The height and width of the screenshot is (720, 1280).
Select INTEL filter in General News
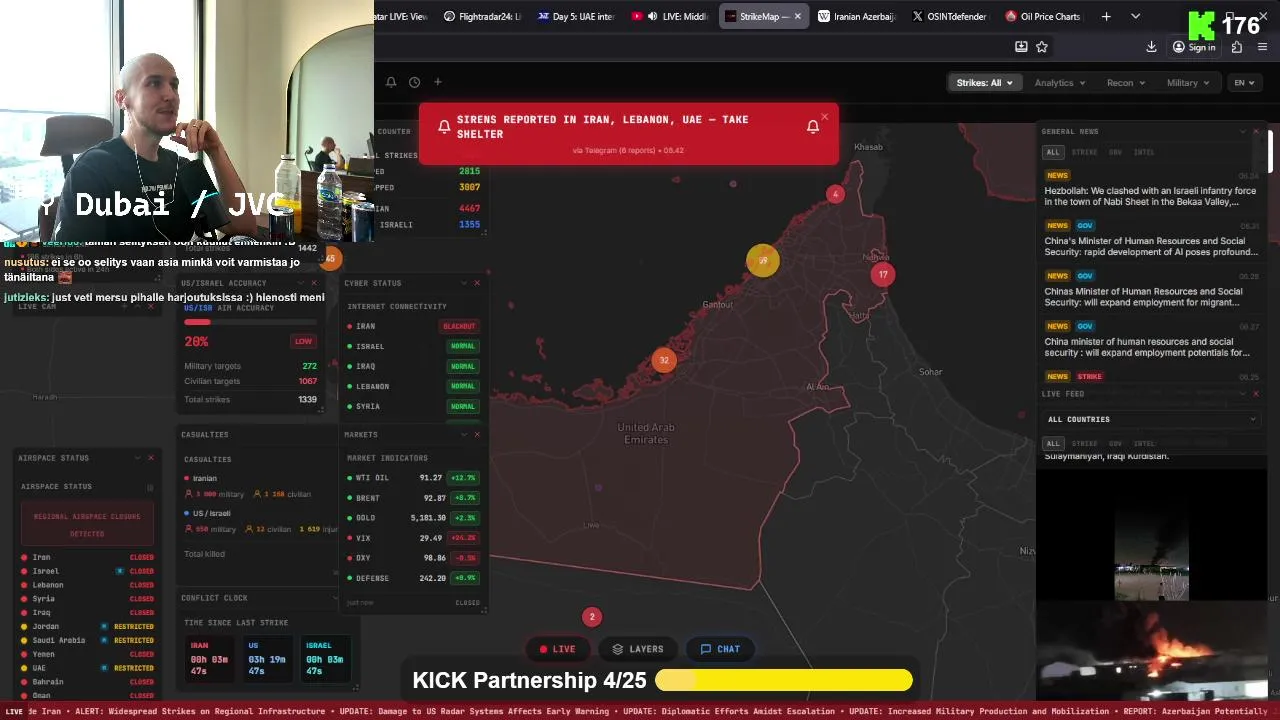1144,152
